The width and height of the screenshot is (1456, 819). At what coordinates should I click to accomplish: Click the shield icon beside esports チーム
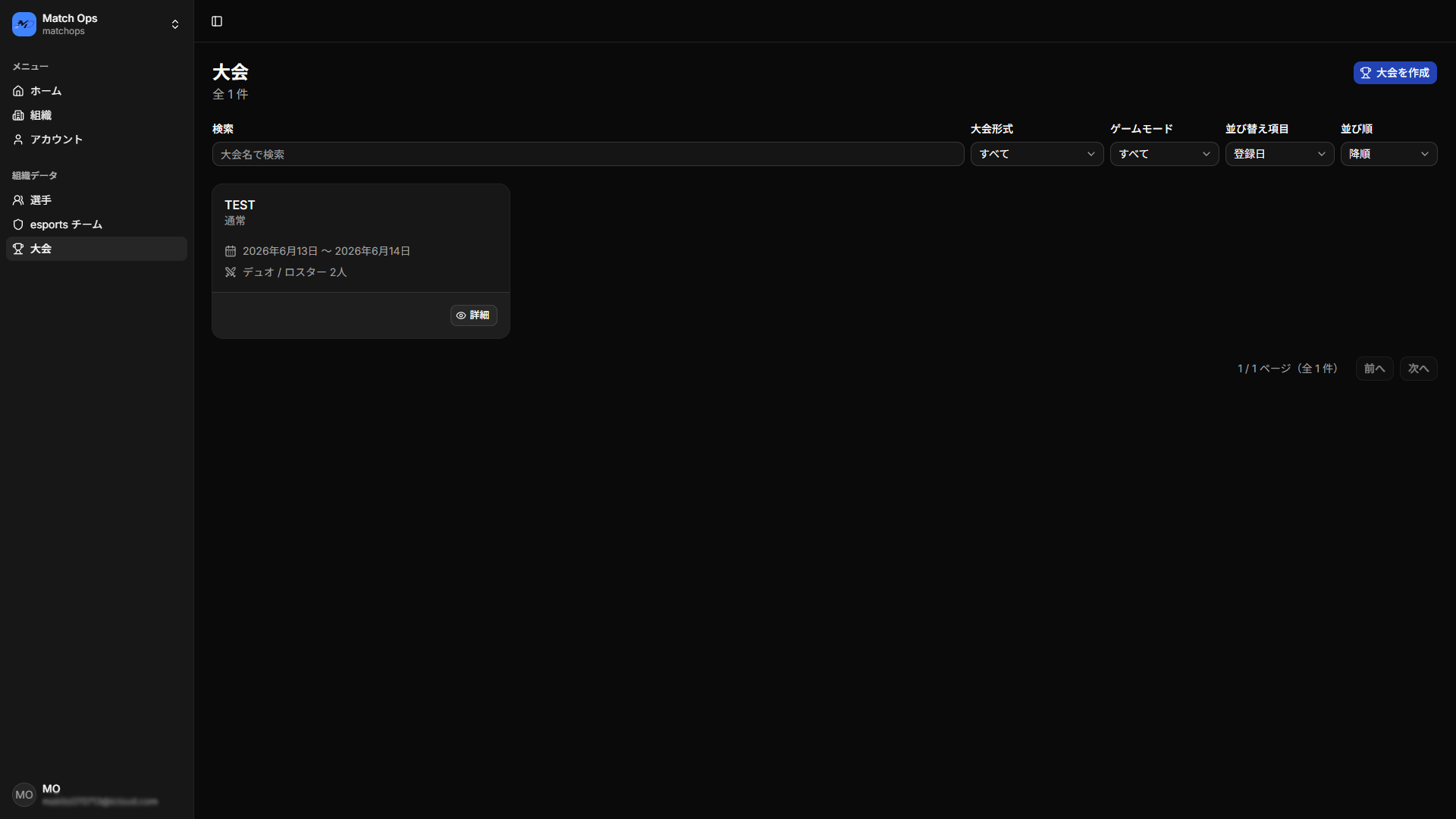[18, 224]
